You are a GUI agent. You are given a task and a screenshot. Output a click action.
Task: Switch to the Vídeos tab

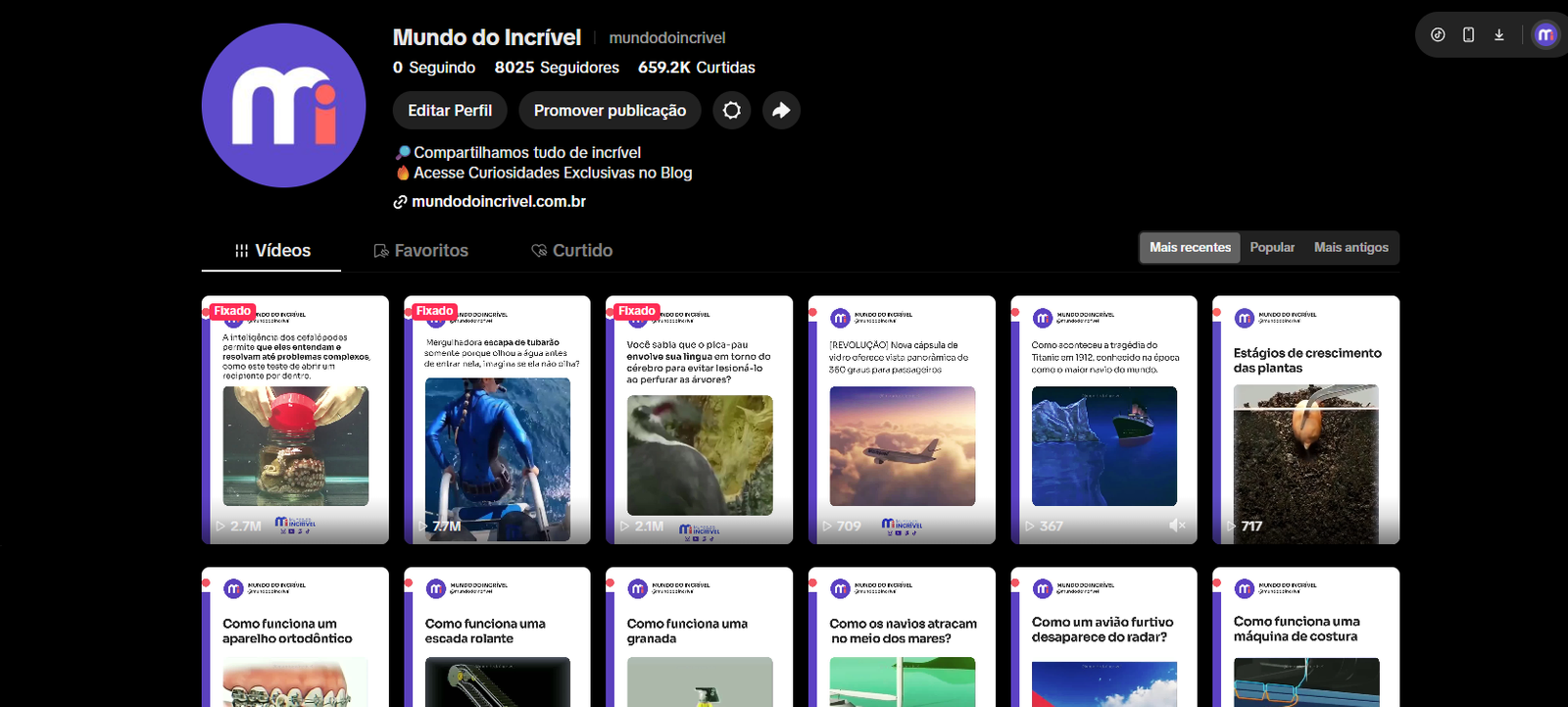pos(272,251)
